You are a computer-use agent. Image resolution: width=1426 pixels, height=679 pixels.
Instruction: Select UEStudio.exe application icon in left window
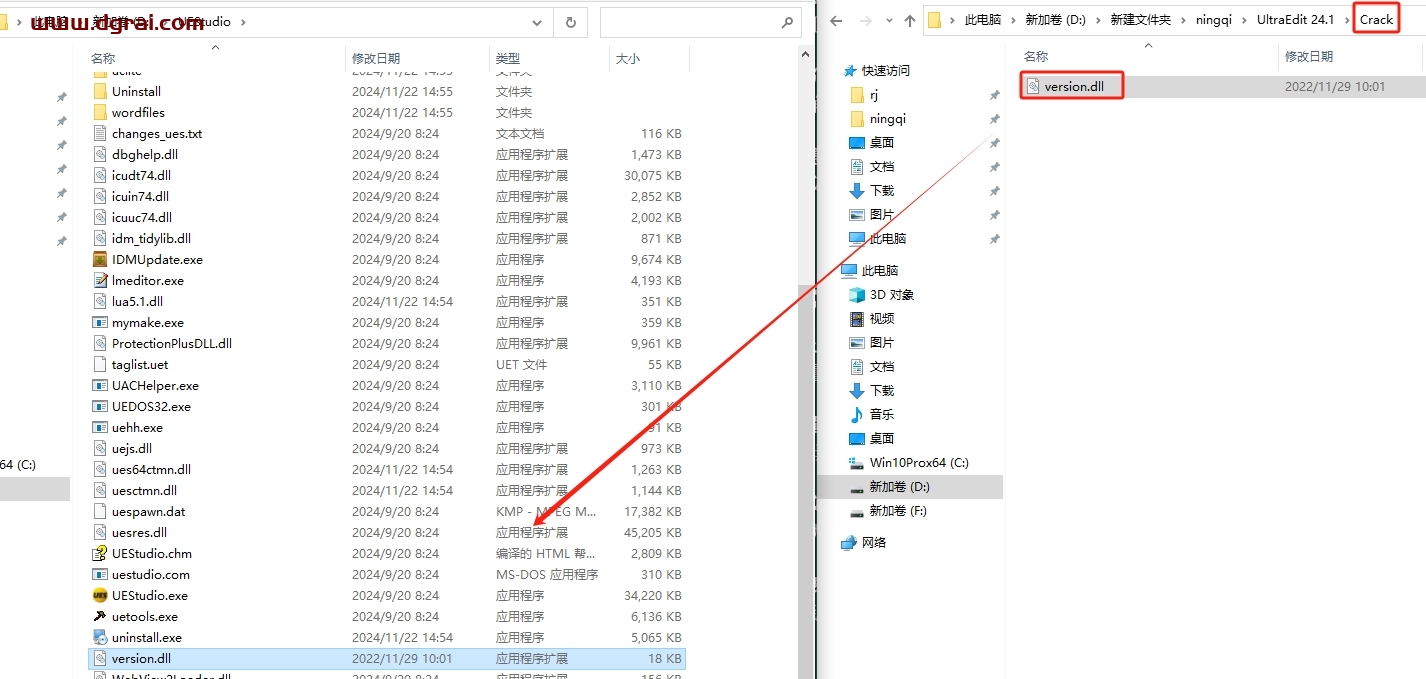pos(99,595)
